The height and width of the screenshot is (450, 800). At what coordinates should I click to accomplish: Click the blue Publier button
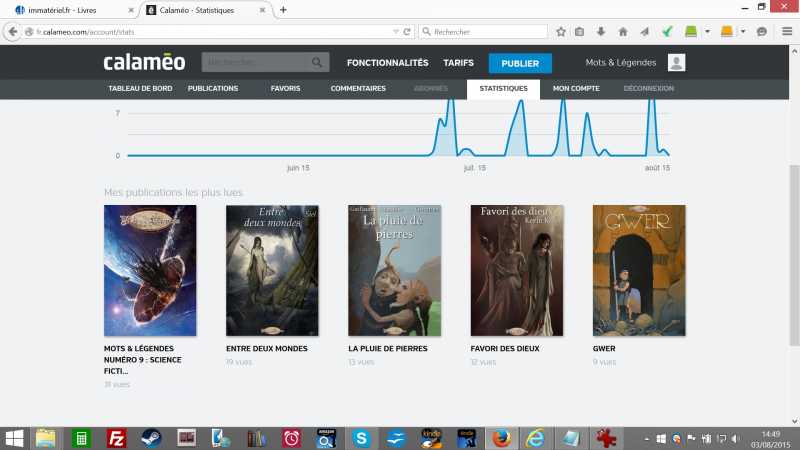click(x=520, y=63)
